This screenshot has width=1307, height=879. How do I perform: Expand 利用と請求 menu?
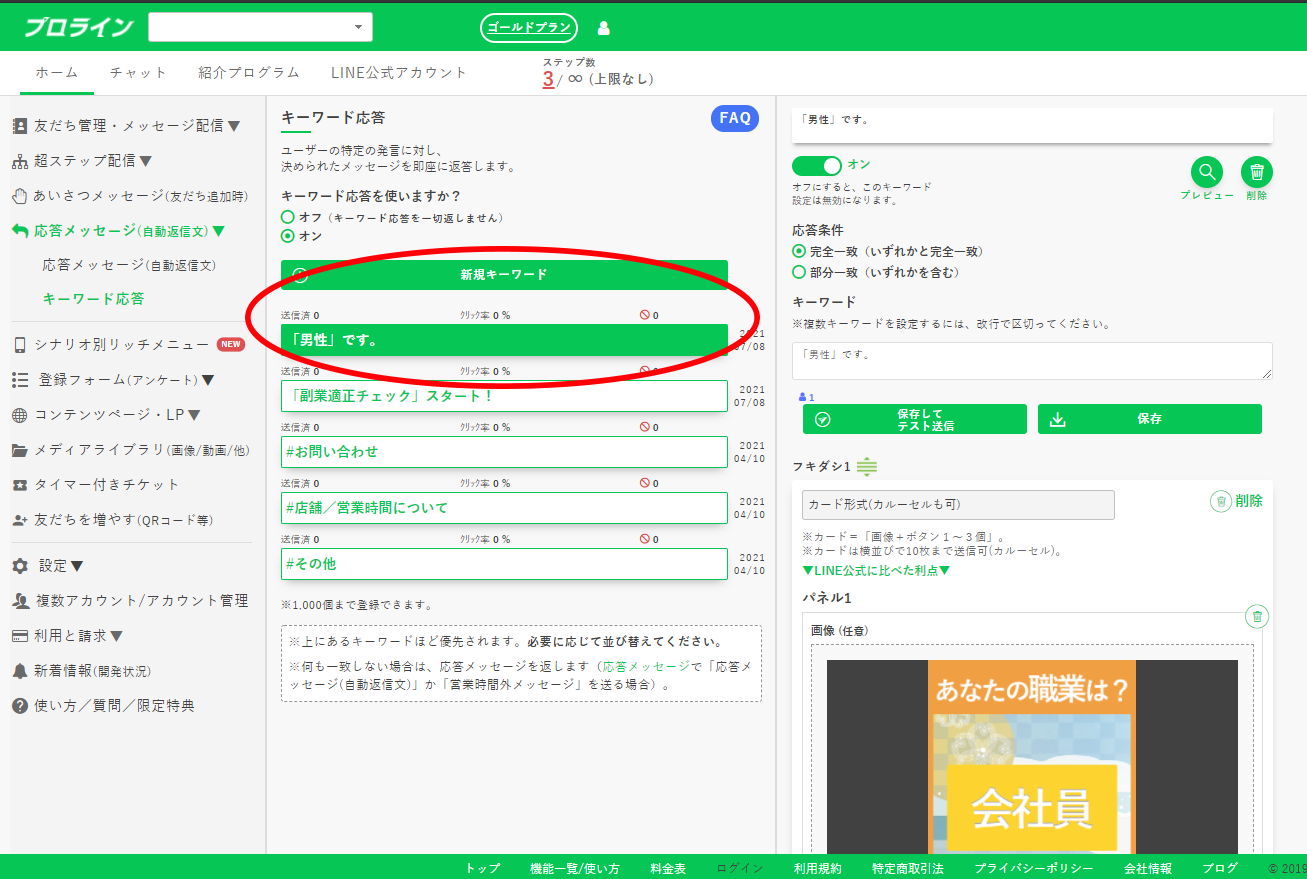point(68,636)
